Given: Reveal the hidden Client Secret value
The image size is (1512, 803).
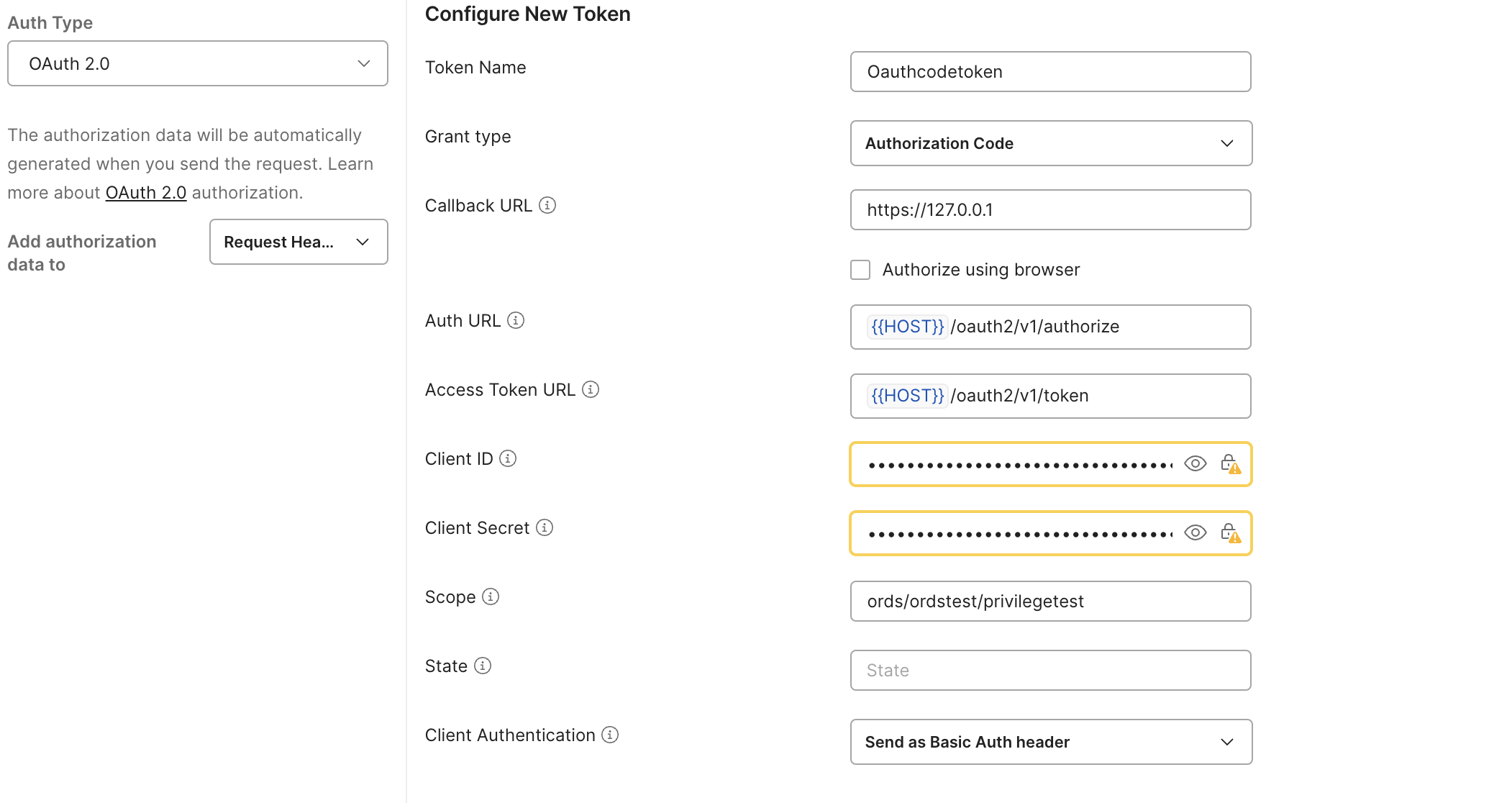Looking at the screenshot, I should [1195, 532].
